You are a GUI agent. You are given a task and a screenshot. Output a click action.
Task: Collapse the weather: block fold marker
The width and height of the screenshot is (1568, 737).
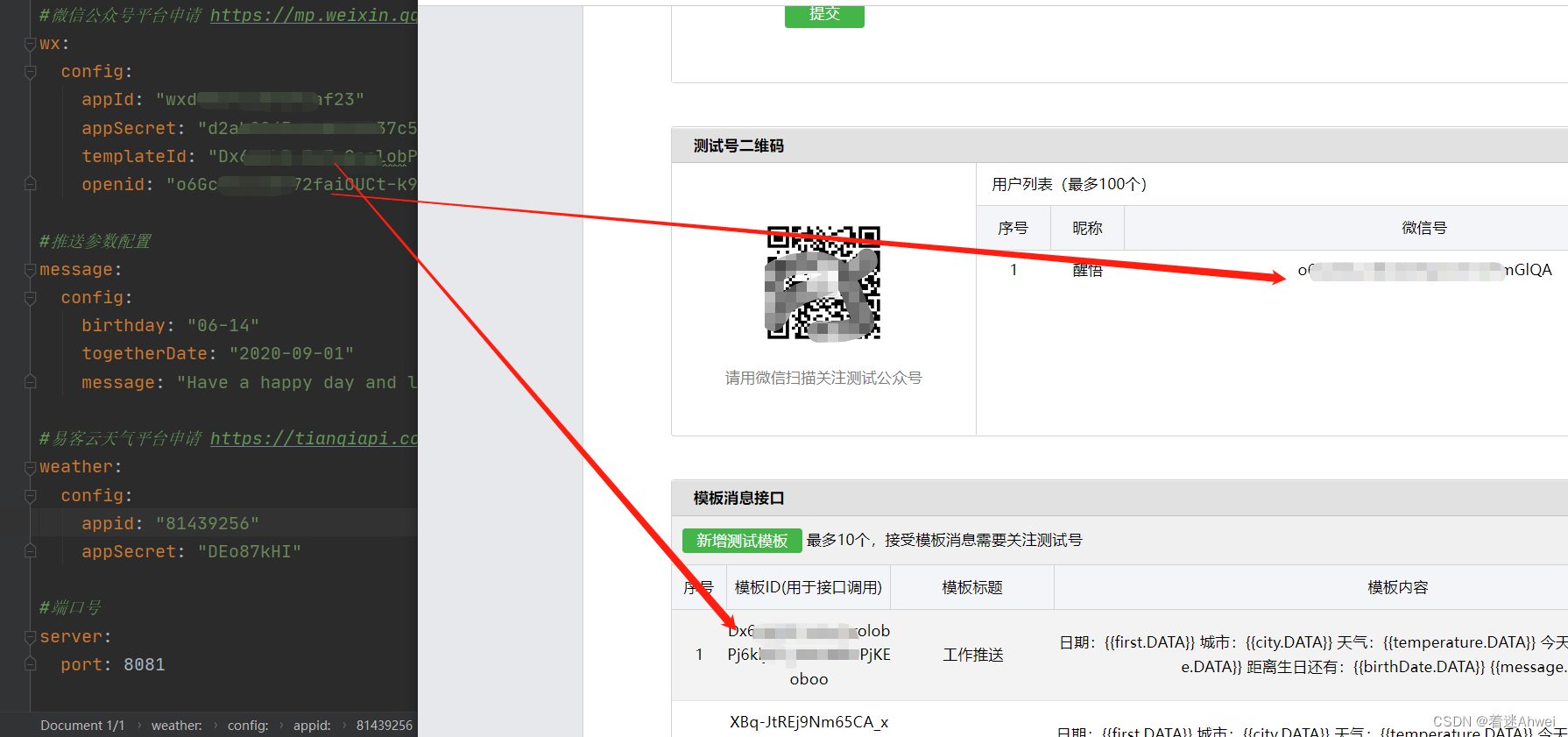coord(30,467)
